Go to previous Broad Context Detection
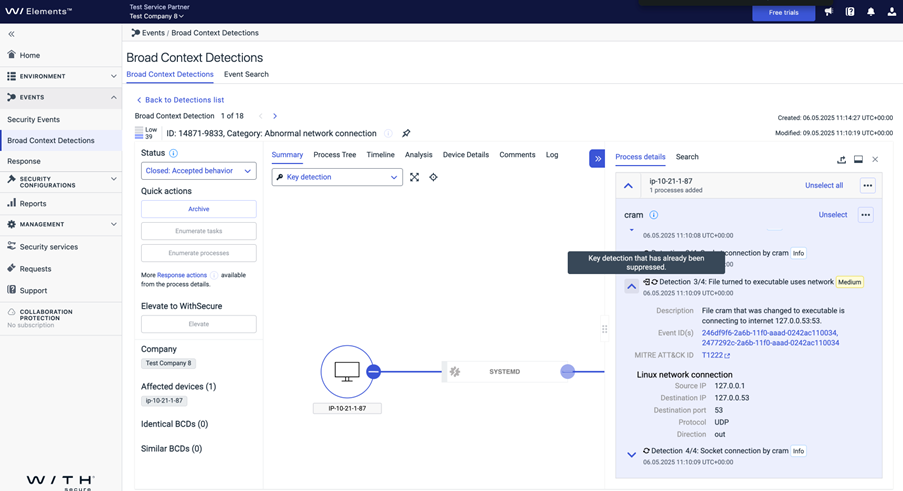 pyautogui.click(x=260, y=116)
